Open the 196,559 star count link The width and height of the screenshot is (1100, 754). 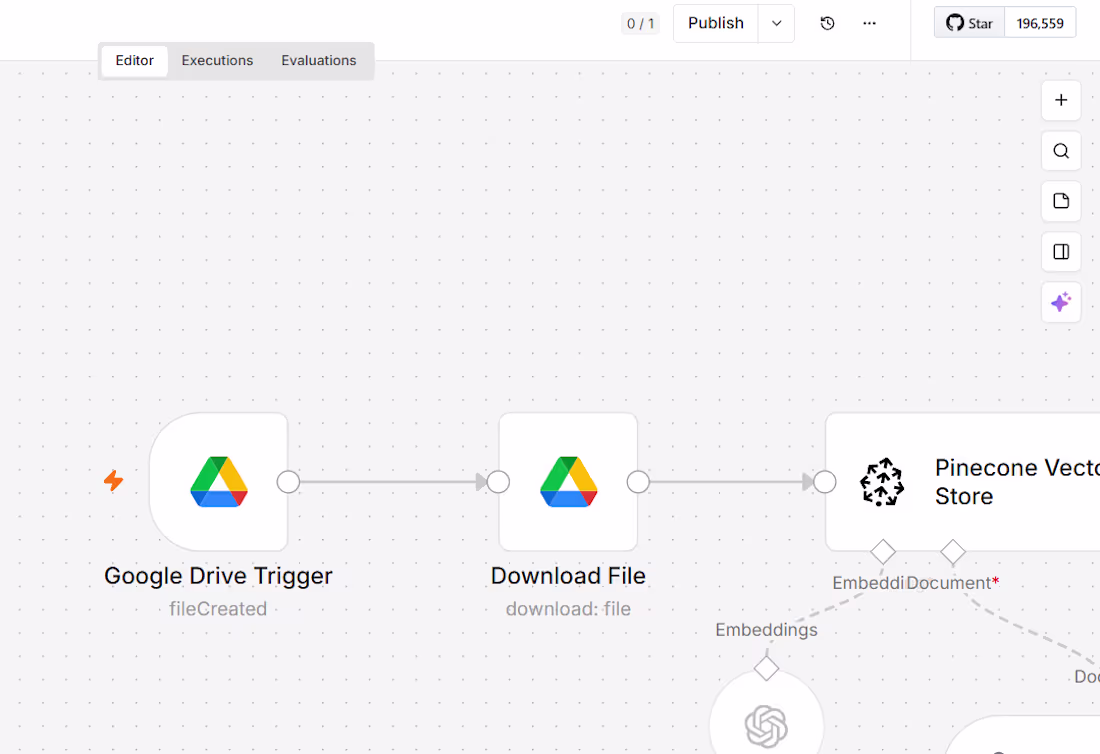click(1040, 23)
